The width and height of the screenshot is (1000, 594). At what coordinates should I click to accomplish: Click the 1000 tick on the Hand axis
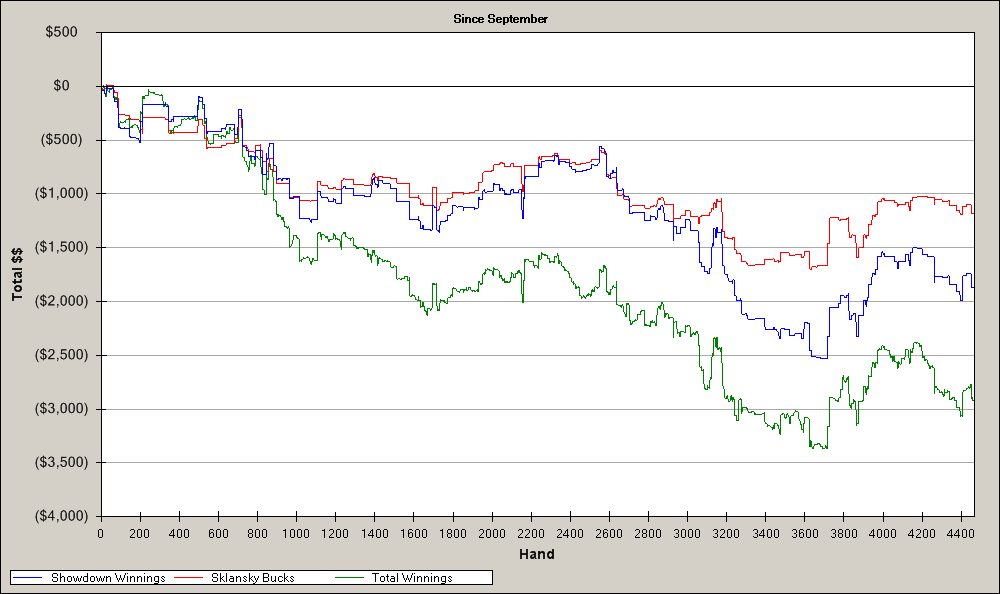click(296, 534)
